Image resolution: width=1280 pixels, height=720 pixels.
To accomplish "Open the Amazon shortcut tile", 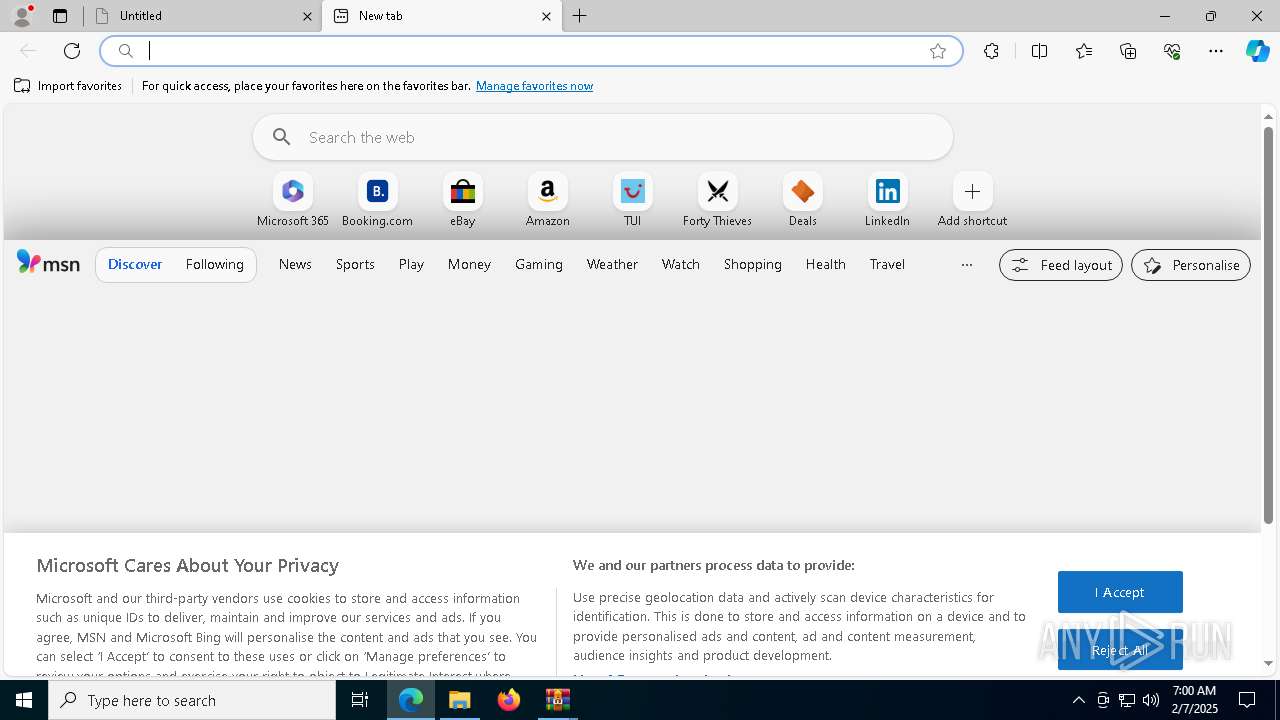I will pos(548,200).
